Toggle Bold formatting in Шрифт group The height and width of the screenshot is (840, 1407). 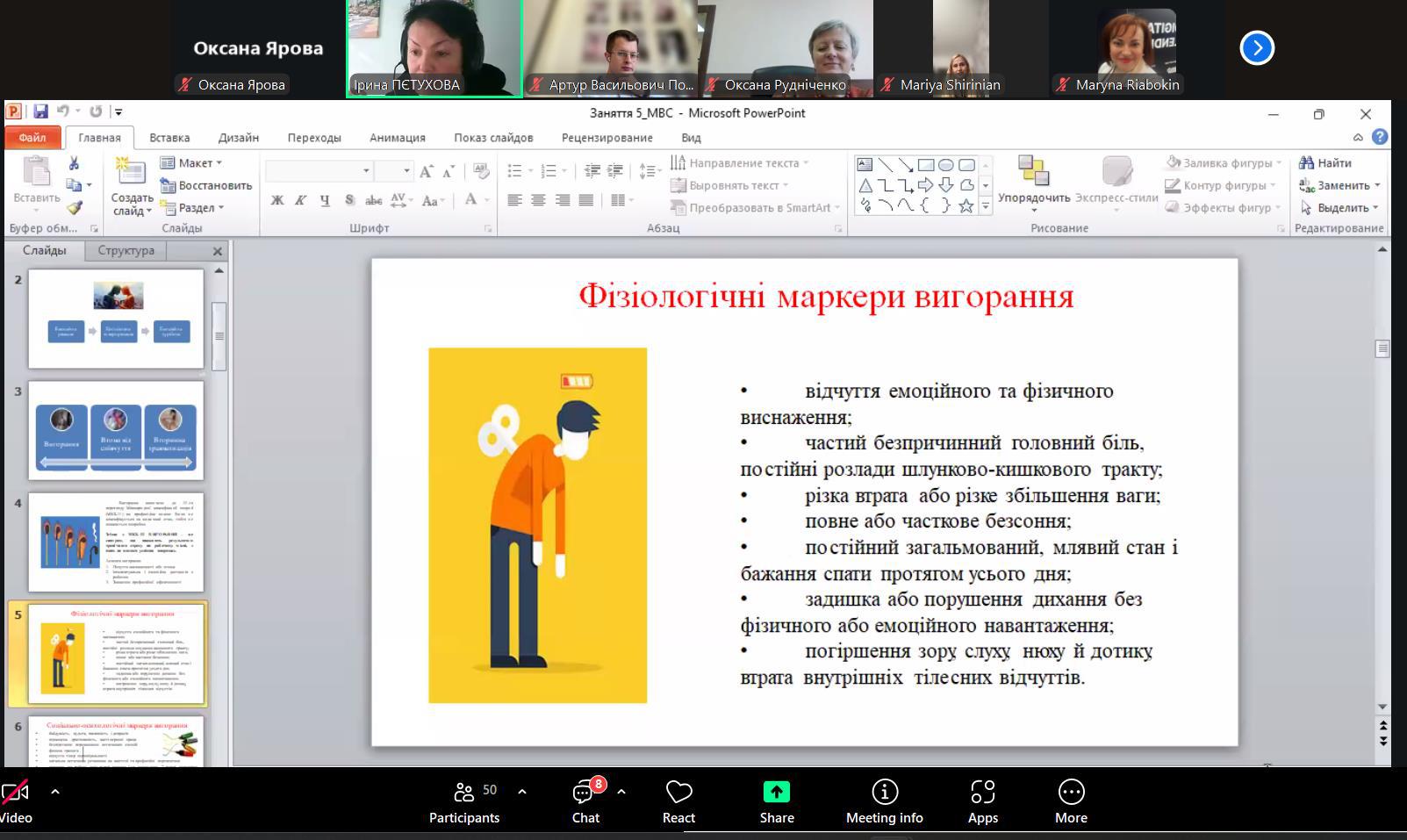click(x=277, y=200)
